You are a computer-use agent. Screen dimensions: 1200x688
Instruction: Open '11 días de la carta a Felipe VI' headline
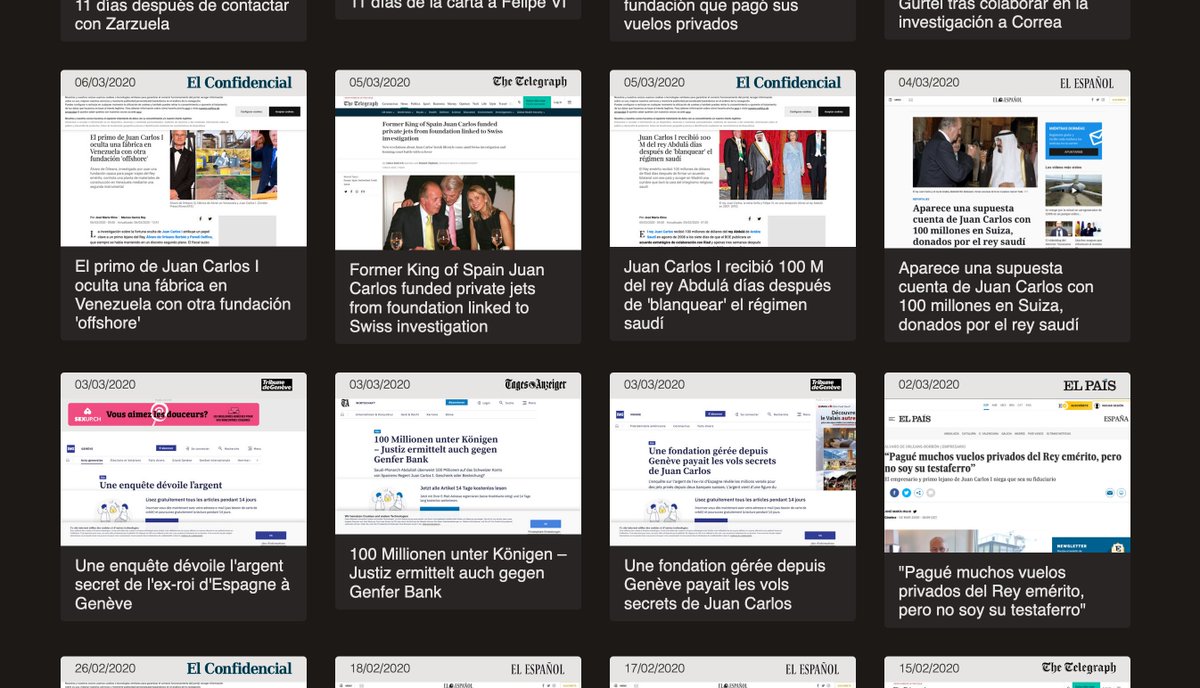pos(459,6)
